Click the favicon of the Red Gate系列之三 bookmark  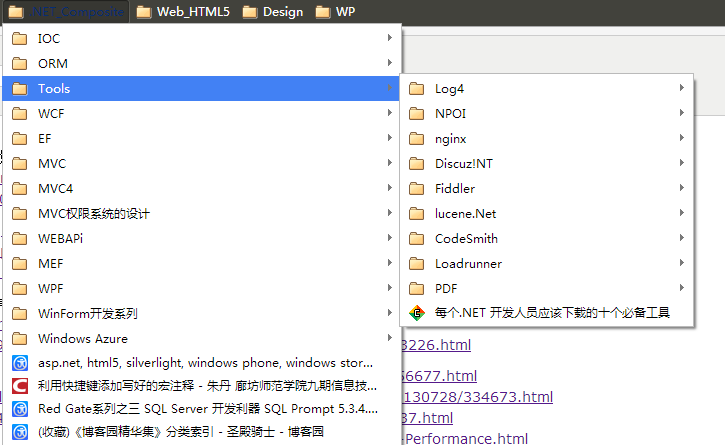click(x=20, y=409)
